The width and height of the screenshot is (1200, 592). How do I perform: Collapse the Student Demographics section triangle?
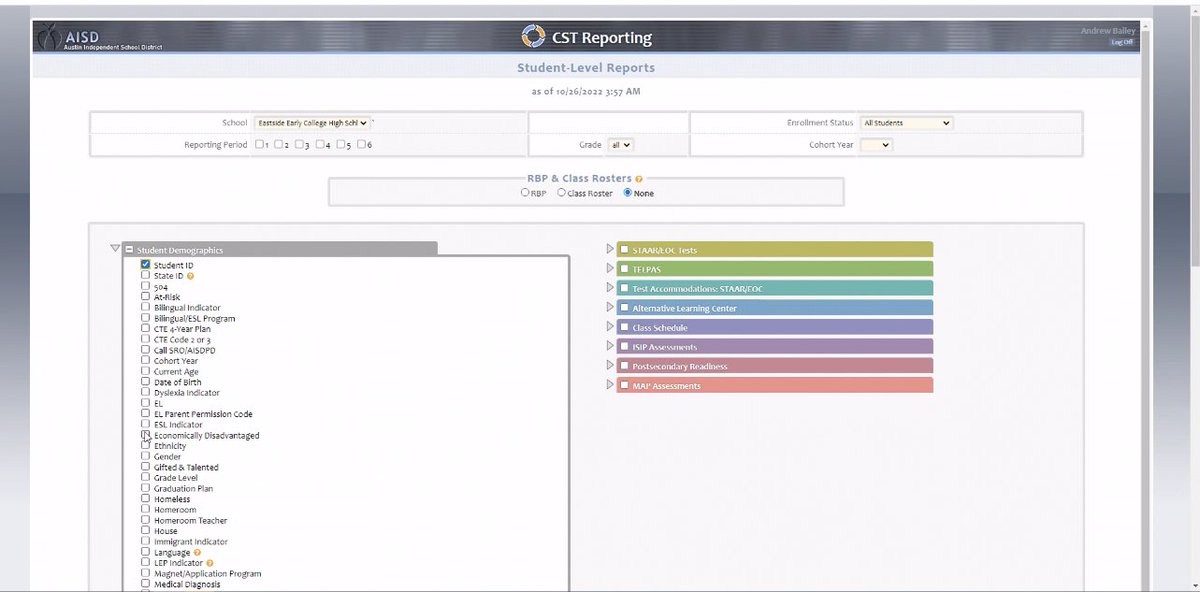point(115,248)
